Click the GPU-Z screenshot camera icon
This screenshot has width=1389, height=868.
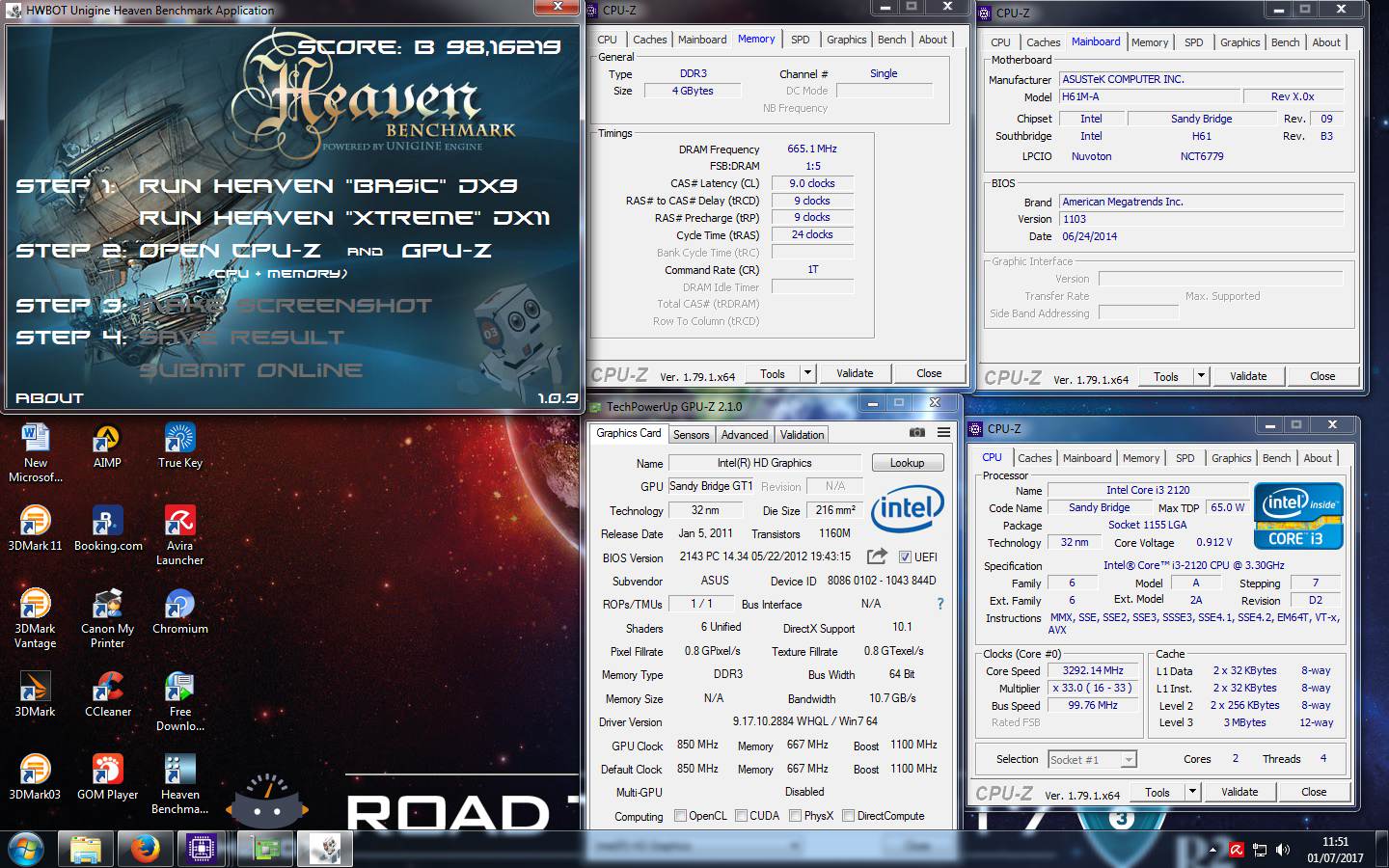[916, 433]
